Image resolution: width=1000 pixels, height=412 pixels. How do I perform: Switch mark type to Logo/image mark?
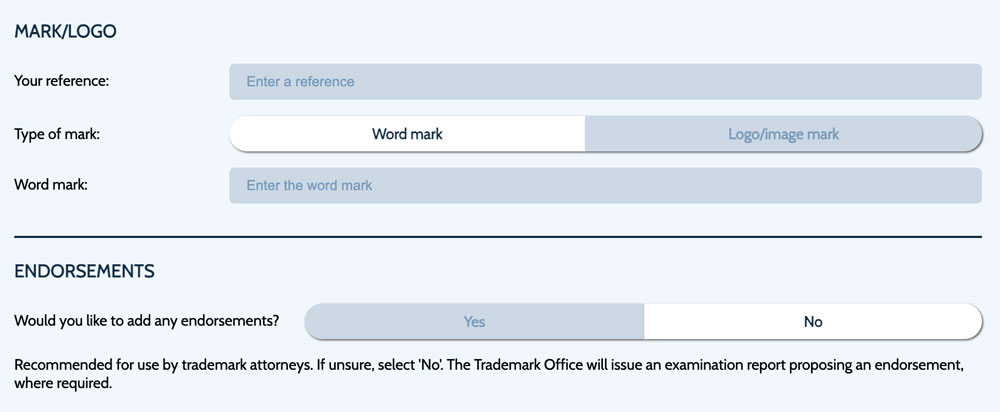coord(783,134)
